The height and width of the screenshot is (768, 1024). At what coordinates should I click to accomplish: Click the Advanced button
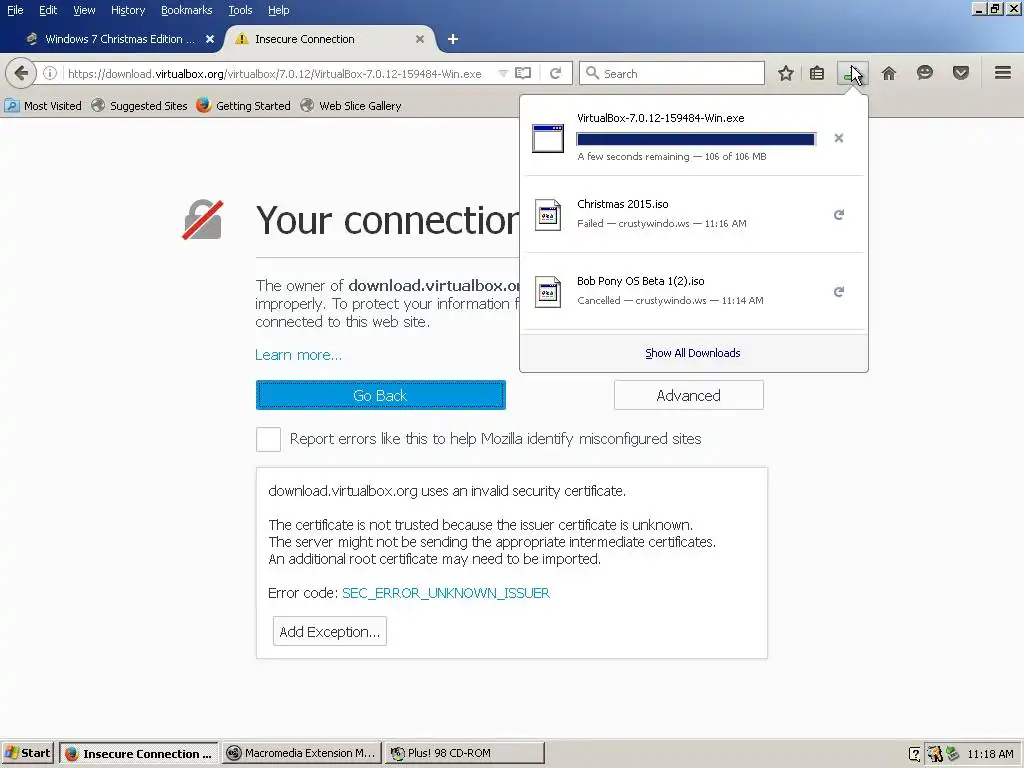click(x=688, y=396)
